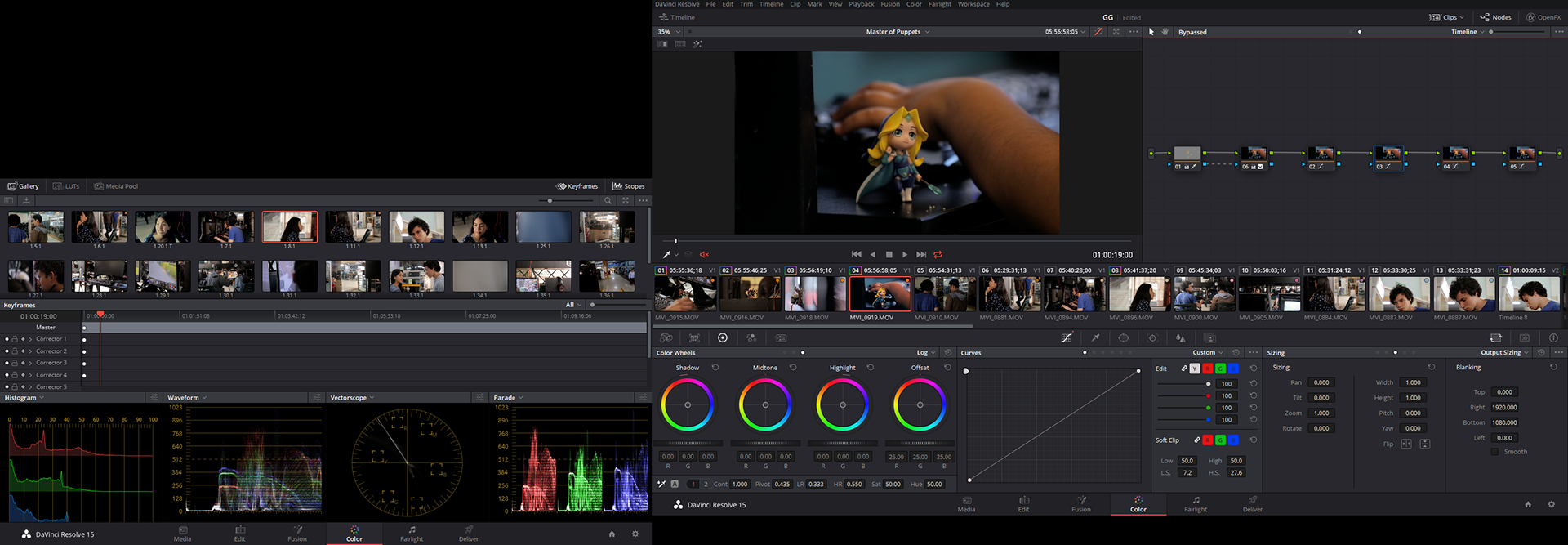The height and width of the screenshot is (545, 1568).
Task: Open the Master of Puppets timeline dropdown
Action: coord(898,32)
